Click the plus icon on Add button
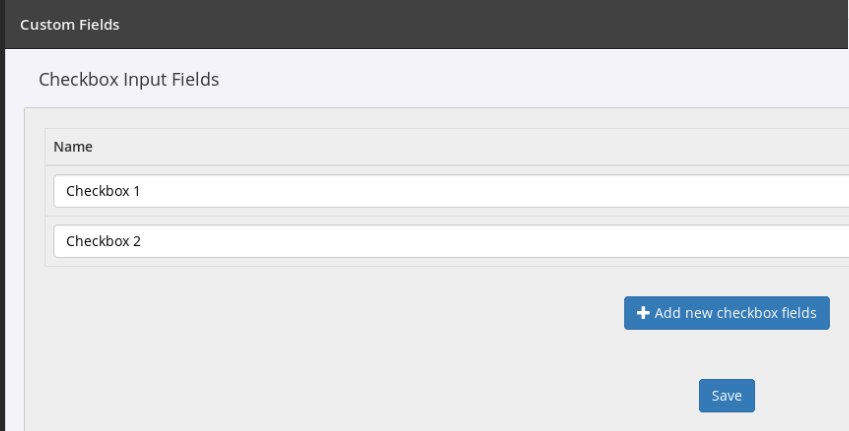849x431 pixels. (x=643, y=313)
